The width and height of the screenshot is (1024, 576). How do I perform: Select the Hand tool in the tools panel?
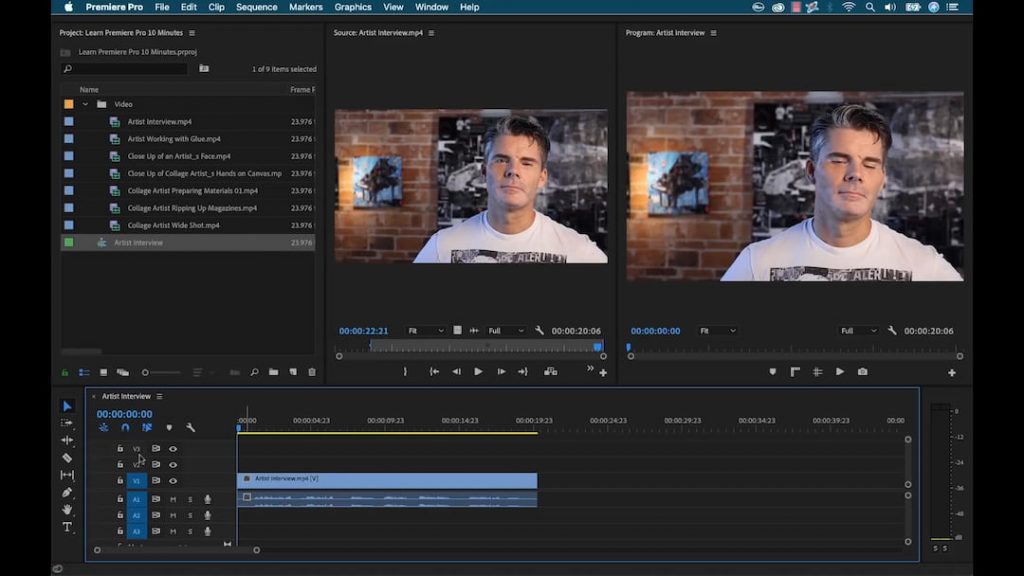coord(67,510)
